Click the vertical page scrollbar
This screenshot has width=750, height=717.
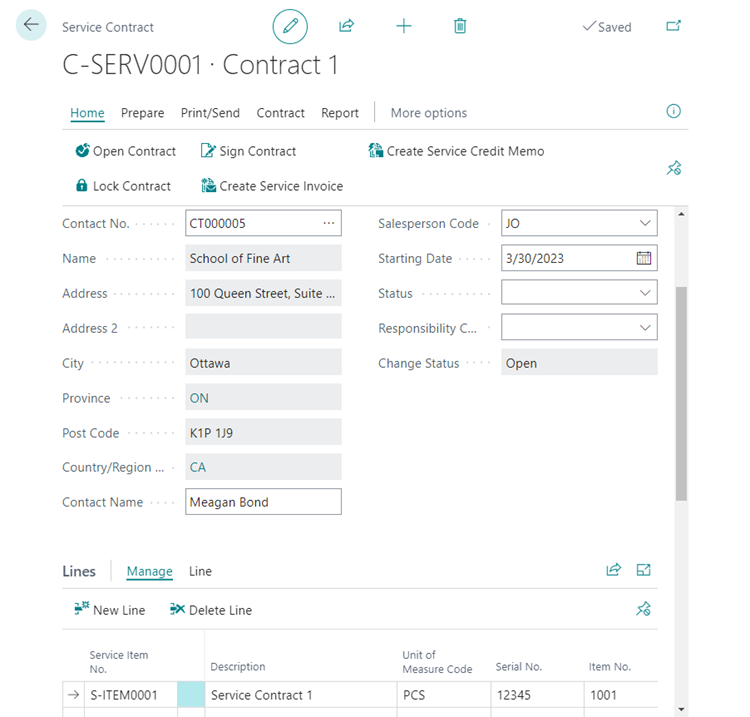click(x=681, y=392)
